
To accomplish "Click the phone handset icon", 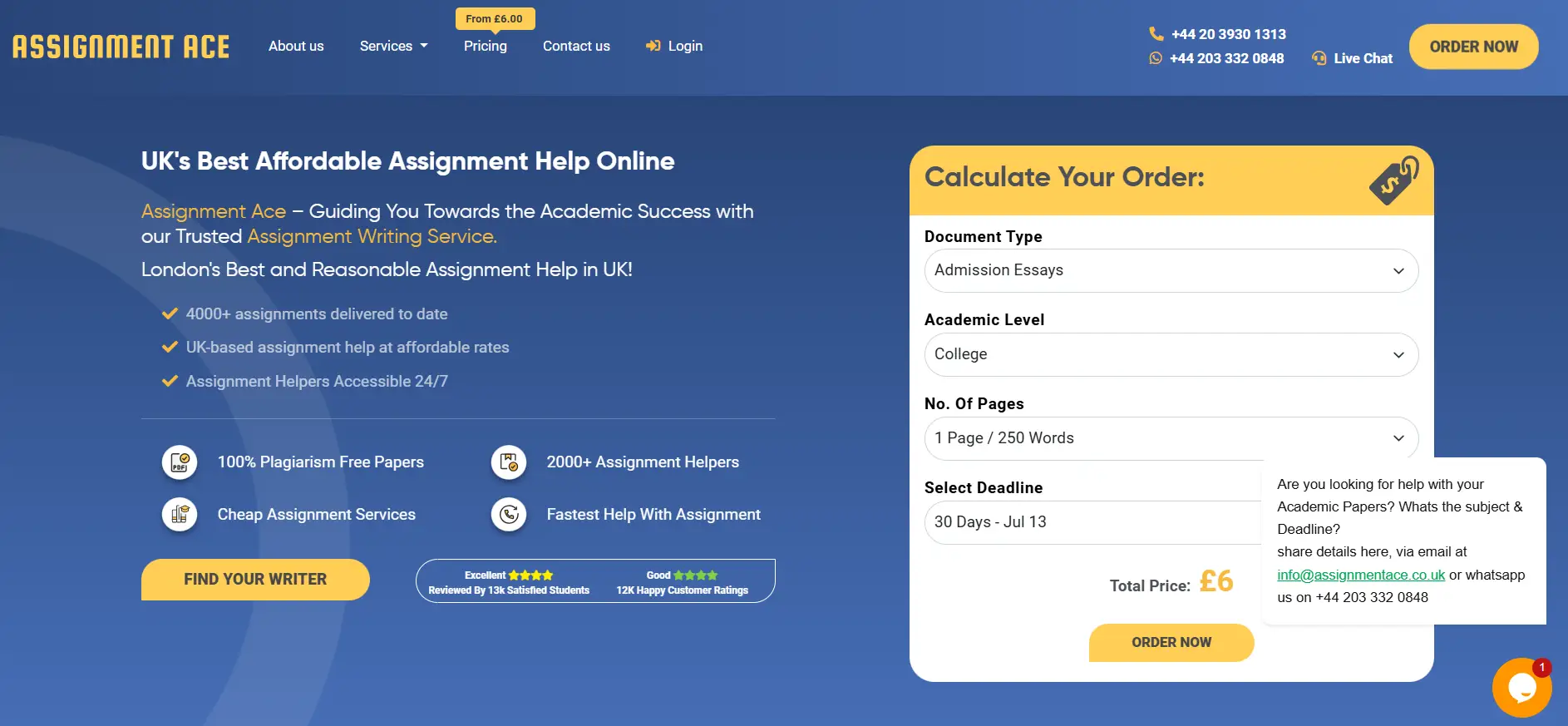I will [x=1156, y=33].
